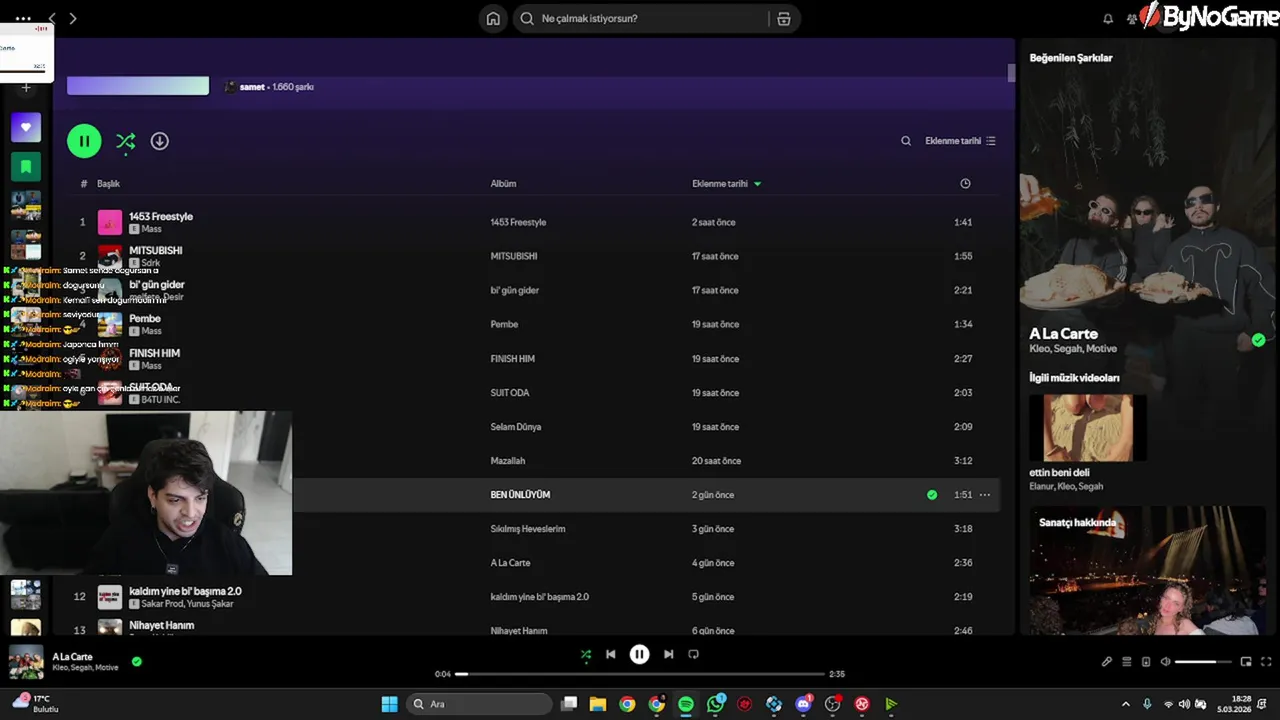This screenshot has height=720, width=1280.
Task: Navigate back with the left arrow
Action: [52, 18]
